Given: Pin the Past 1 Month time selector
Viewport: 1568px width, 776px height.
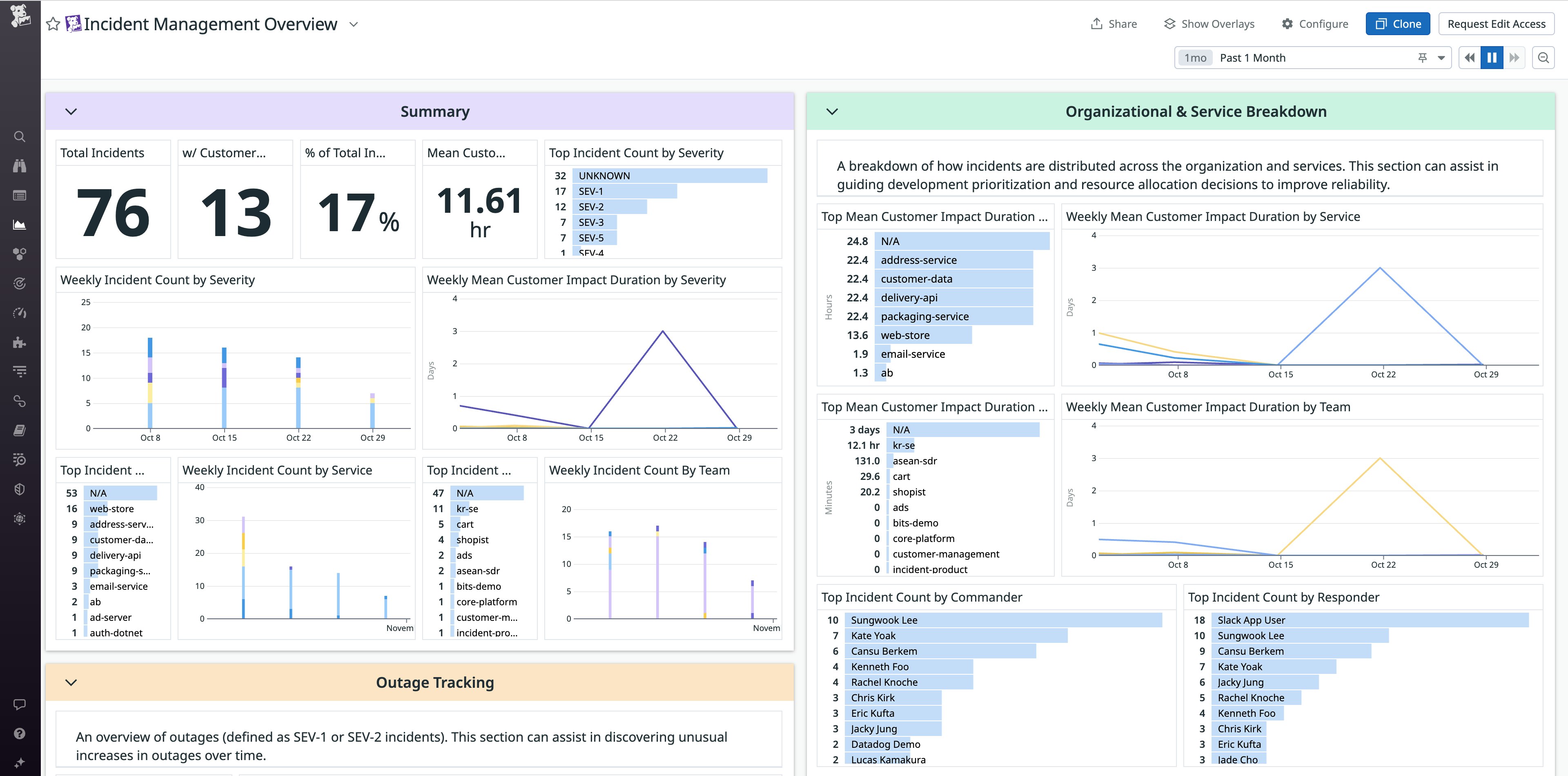Looking at the screenshot, I should click(x=1423, y=57).
